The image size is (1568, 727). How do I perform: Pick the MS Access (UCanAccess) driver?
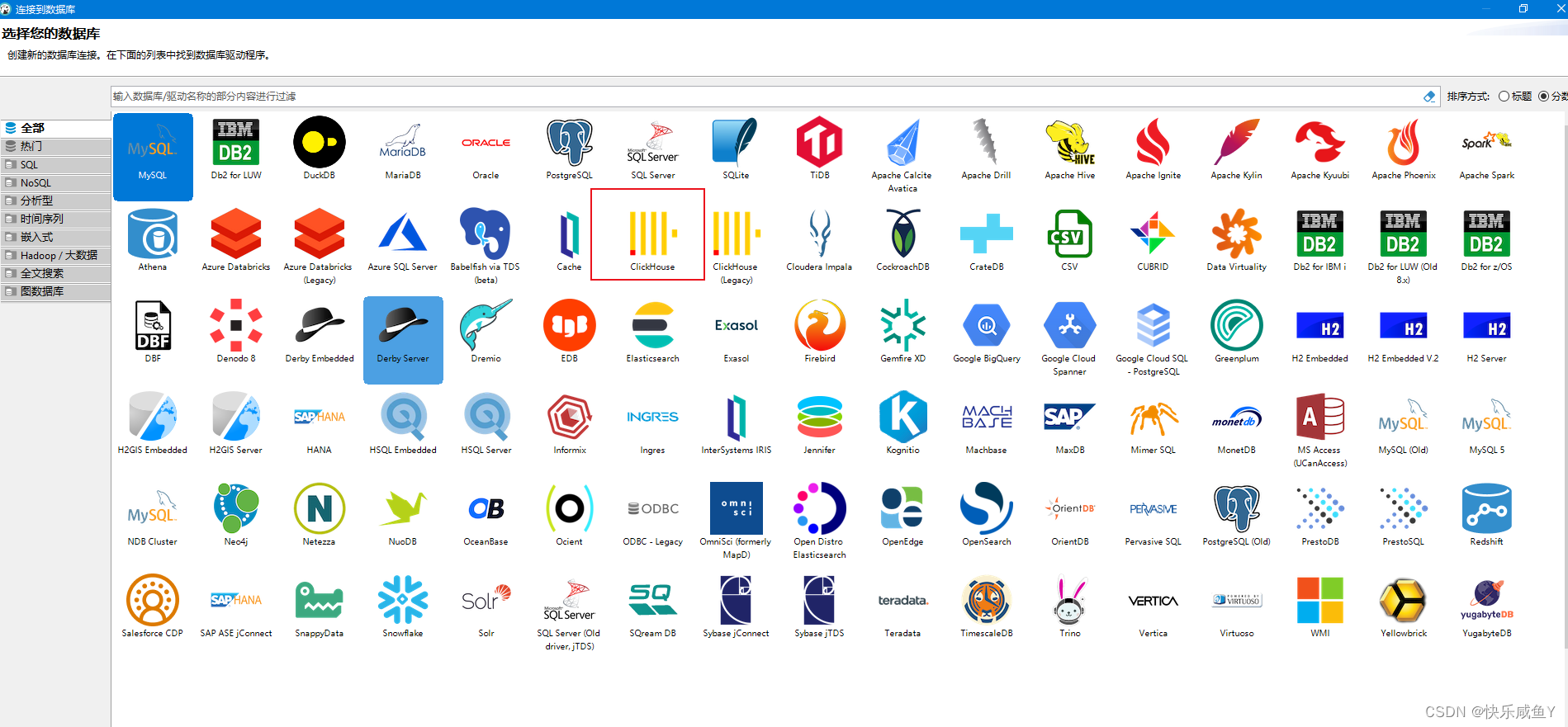click(1319, 431)
